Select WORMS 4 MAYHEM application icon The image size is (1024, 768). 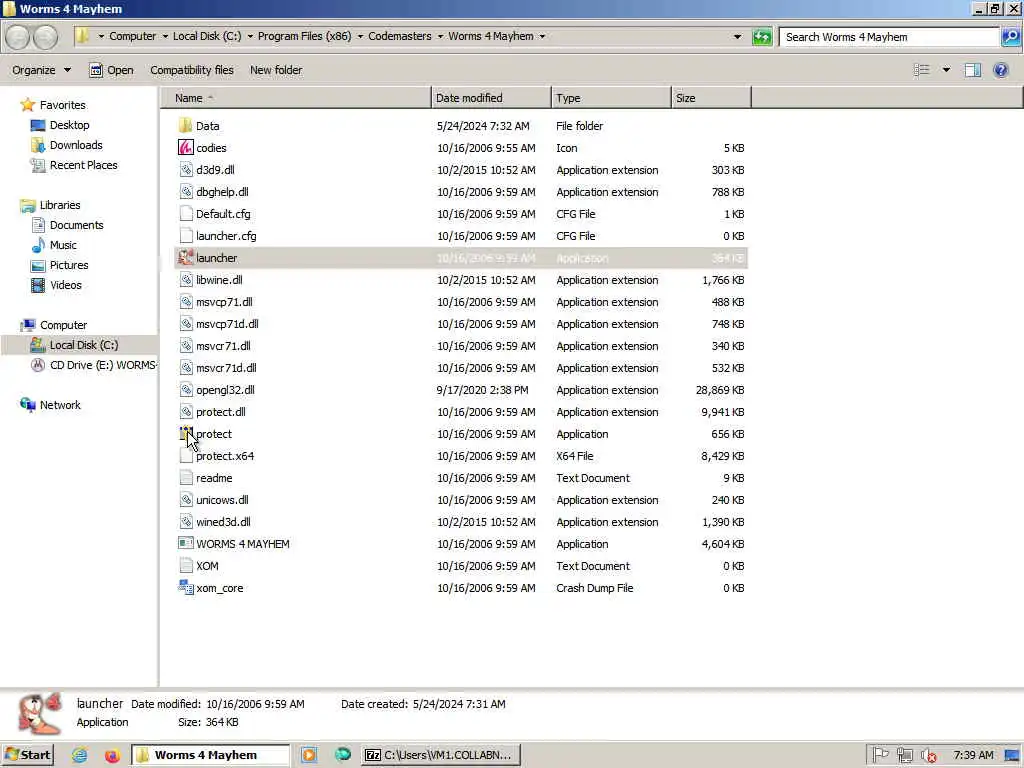(x=185, y=543)
